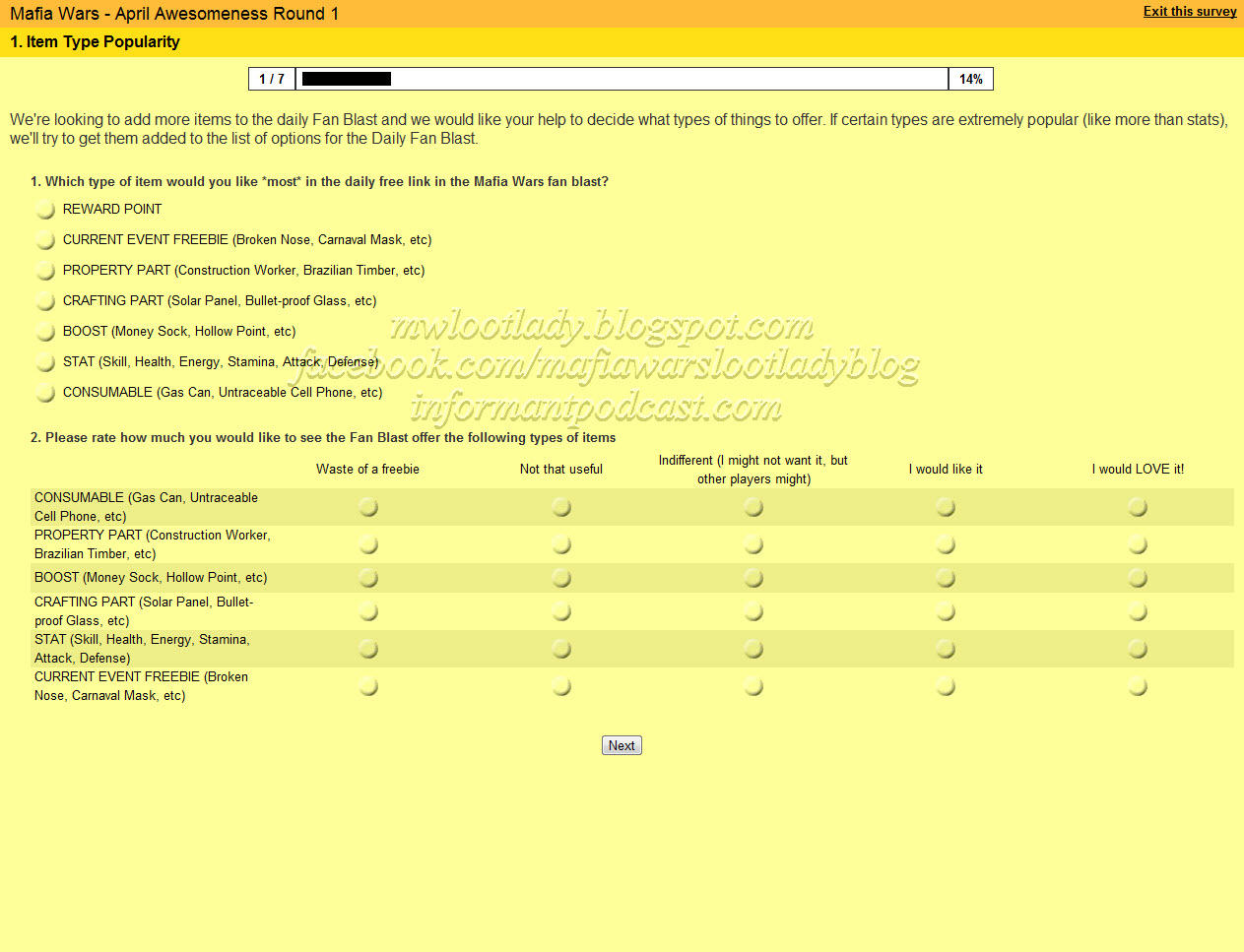
Task: Rate PROPERTY PART as I would like it
Action: [x=946, y=544]
